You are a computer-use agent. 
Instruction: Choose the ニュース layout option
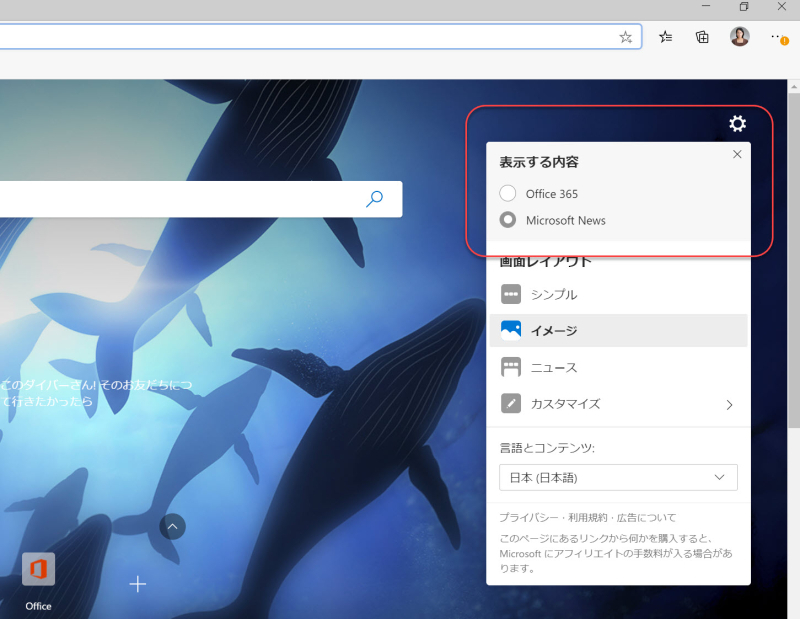pos(618,367)
